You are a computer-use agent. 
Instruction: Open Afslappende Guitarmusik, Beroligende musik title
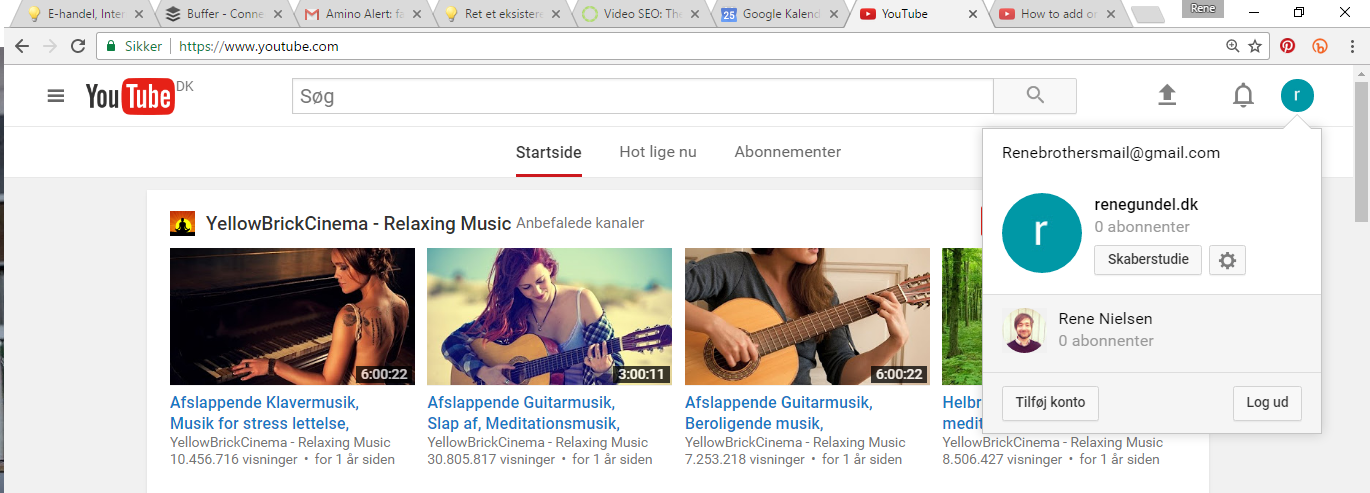pyautogui.click(x=778, y=413)
